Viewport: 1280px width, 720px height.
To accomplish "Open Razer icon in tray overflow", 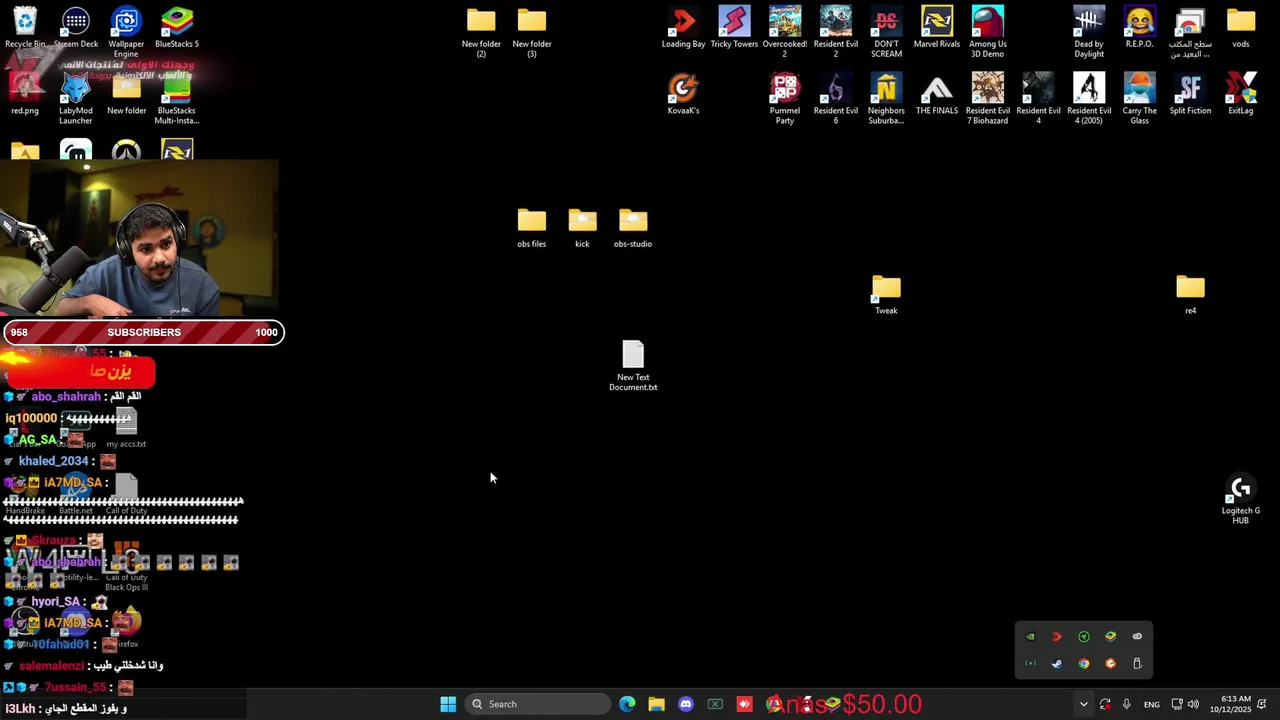I will click(x=1084, y=637).
